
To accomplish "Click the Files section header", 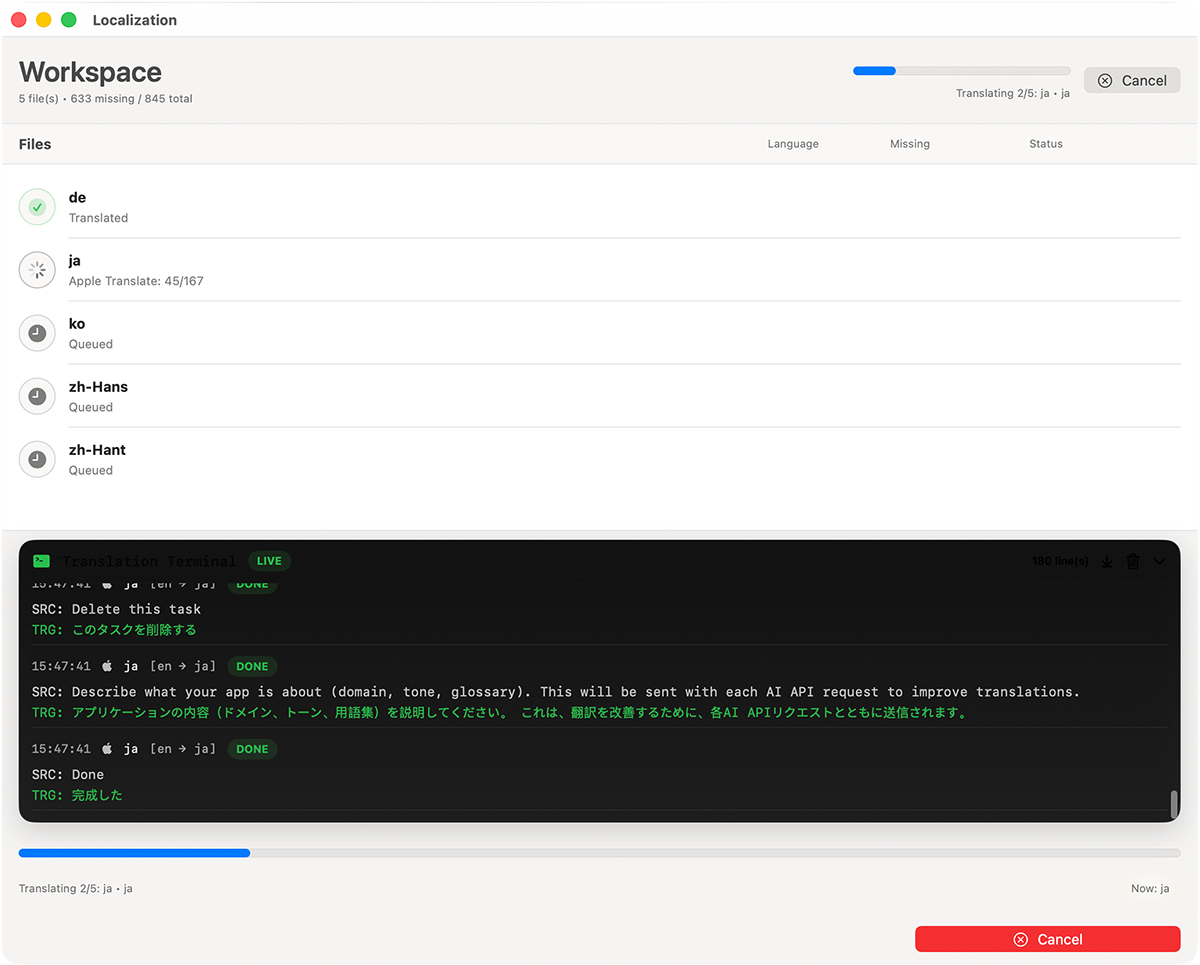I will click(x=35, y=144).
